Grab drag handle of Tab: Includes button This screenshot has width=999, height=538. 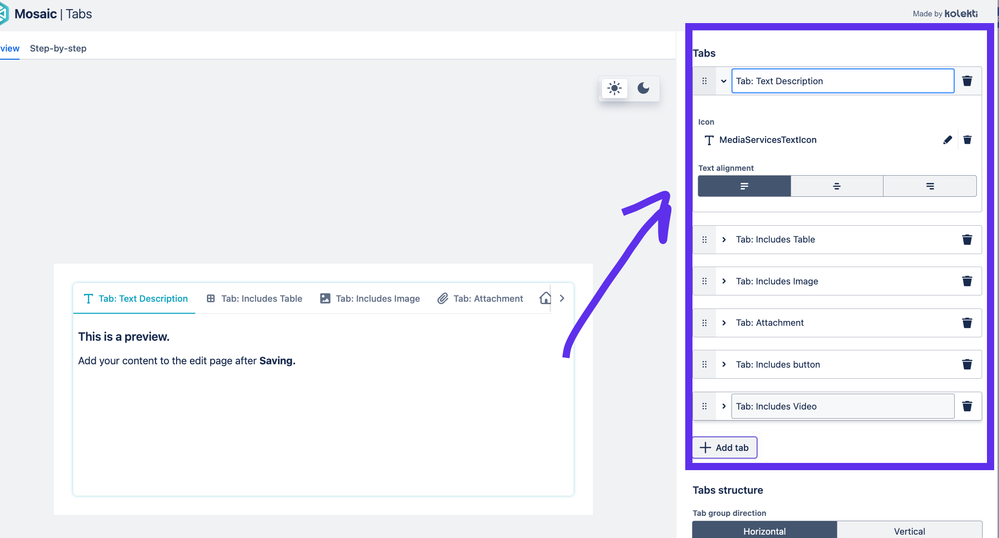coord(704,365)
